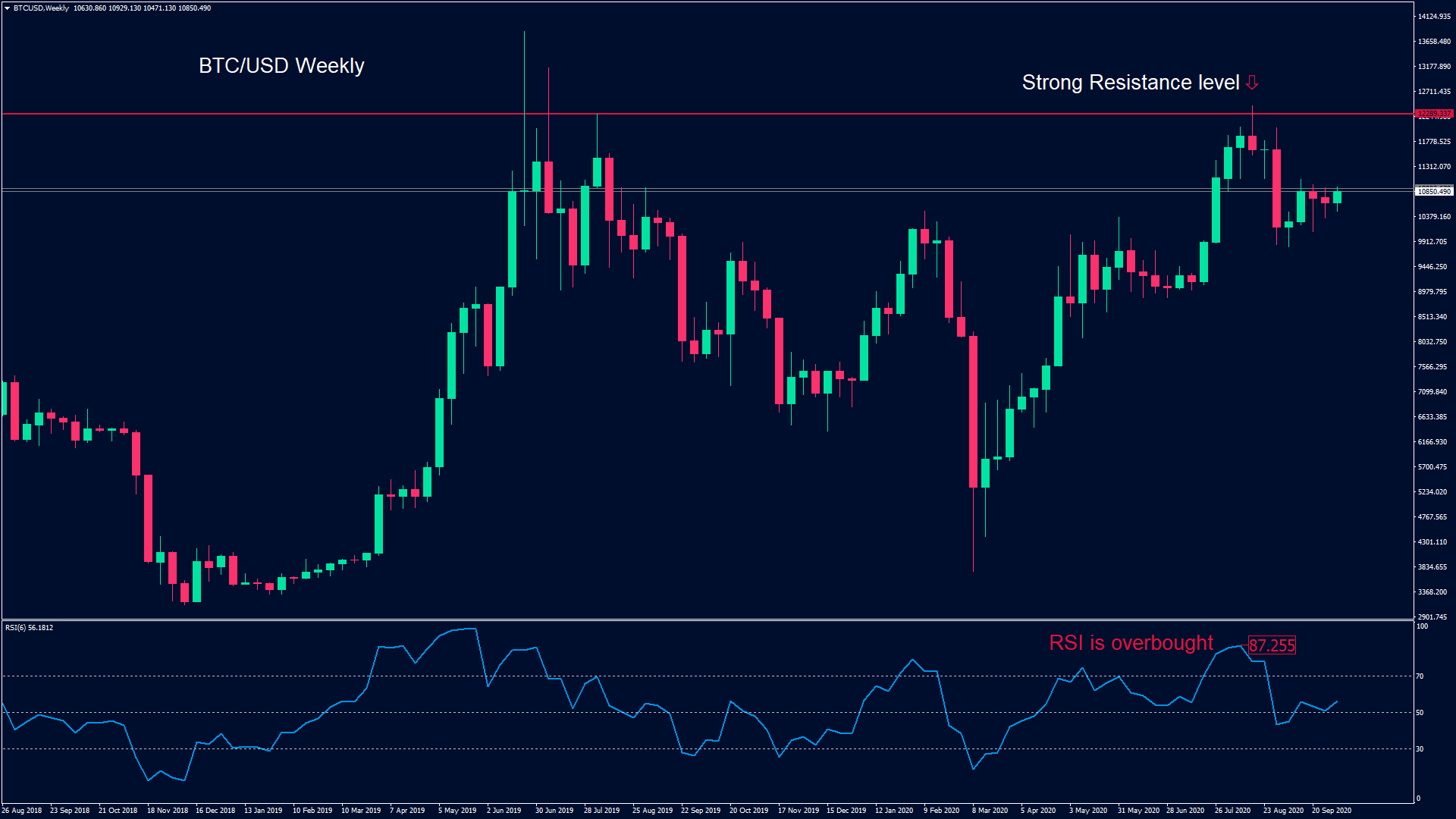Click the 14124.935 price scale label
Image resolution: width=1456 pixels, height=819 pixels.
pyautogui.click(x=1434, y=17)
